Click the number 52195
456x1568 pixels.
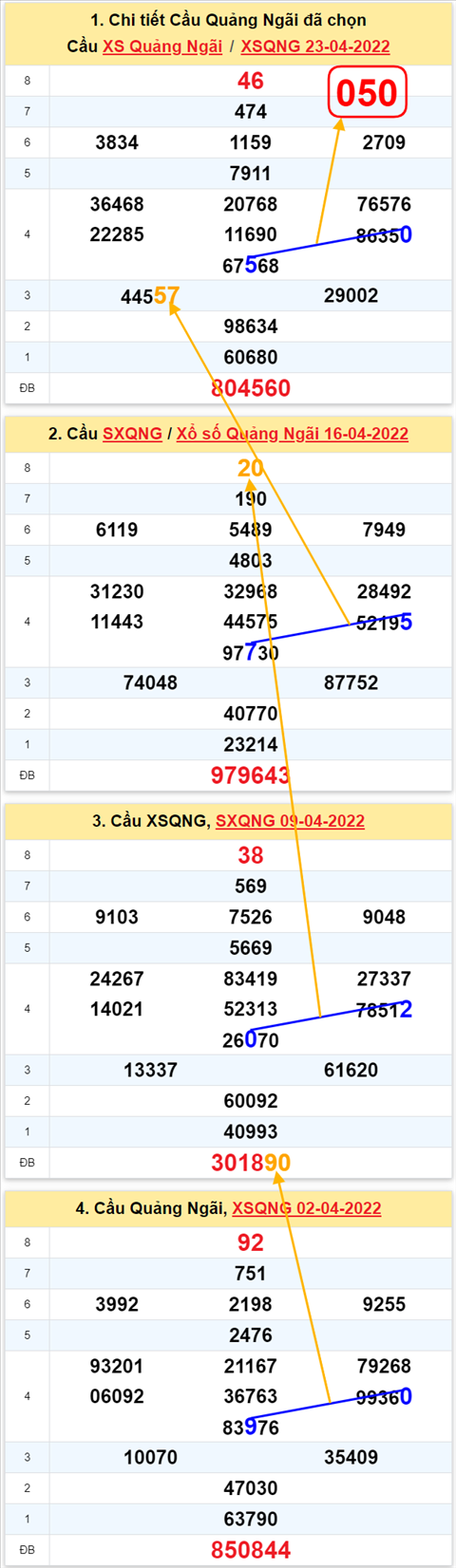click(385, 623)
